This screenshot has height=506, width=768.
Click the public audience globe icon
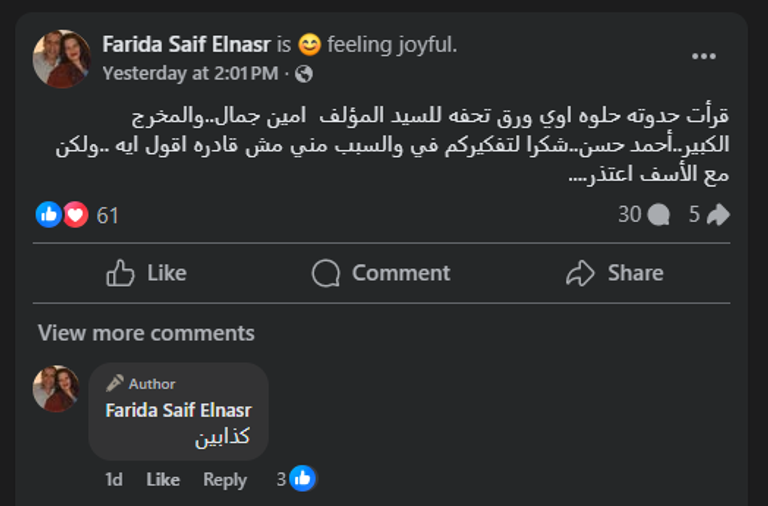click(304, 73)
